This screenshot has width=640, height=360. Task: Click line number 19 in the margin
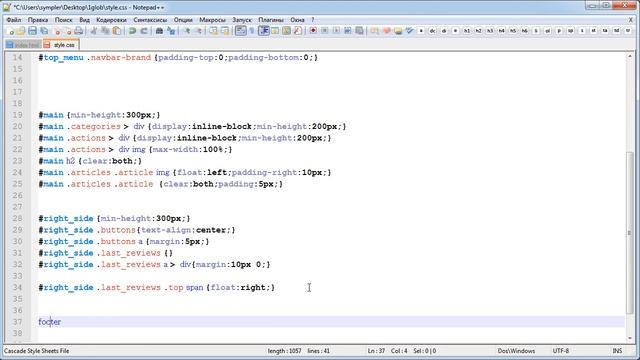[17, 115]
